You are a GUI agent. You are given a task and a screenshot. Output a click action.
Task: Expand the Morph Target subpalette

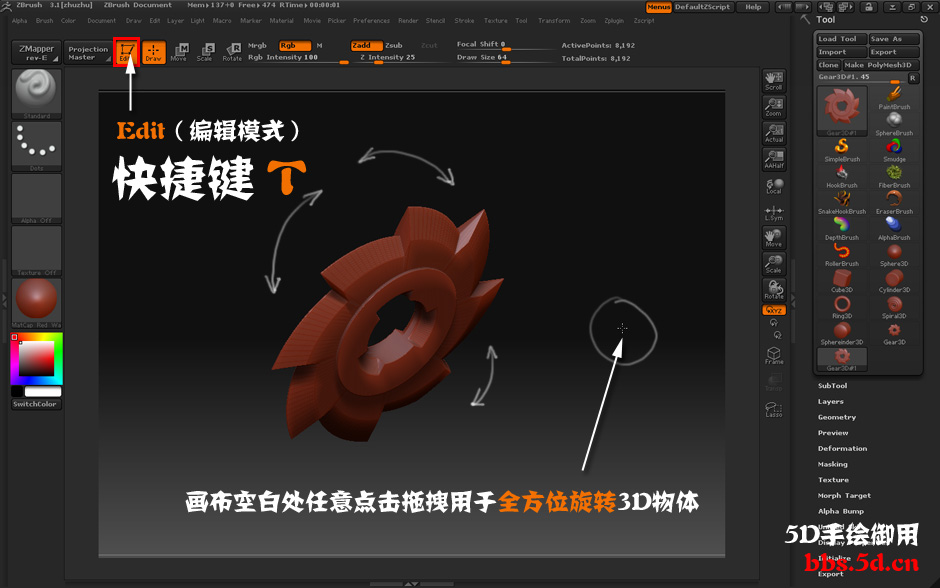pyautogui.click(x=844, y=496)
